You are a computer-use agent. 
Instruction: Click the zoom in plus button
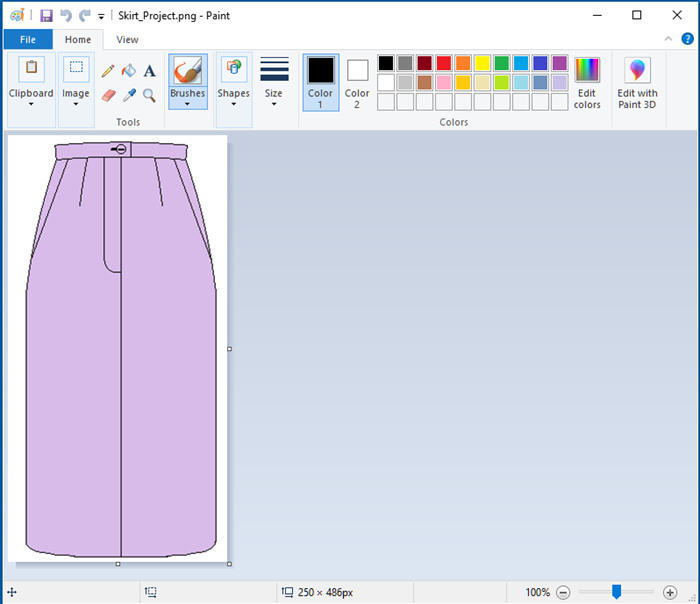coord(670,592)
